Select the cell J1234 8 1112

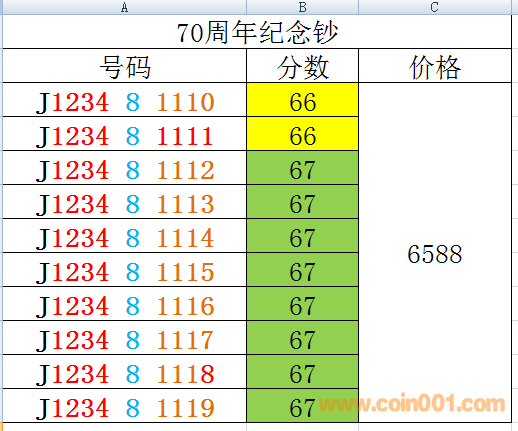124,168
